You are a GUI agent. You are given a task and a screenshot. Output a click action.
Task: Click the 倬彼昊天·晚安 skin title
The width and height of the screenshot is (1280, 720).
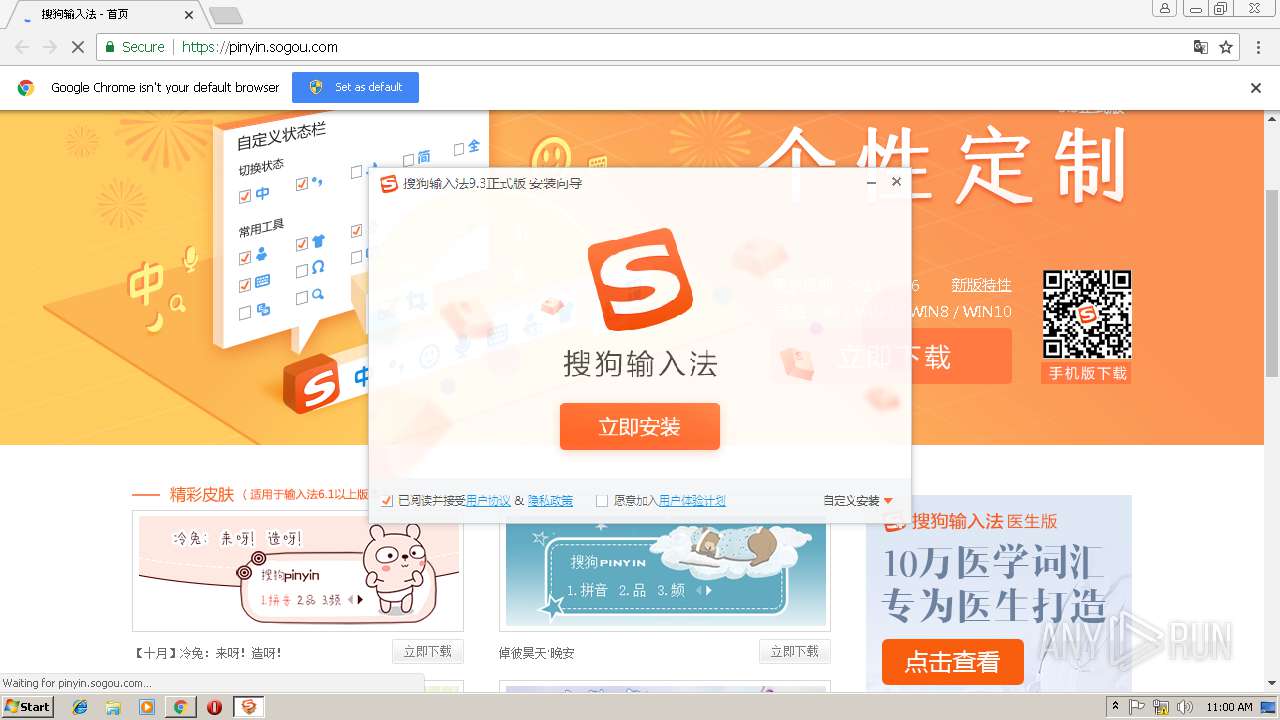pos(537,653)
